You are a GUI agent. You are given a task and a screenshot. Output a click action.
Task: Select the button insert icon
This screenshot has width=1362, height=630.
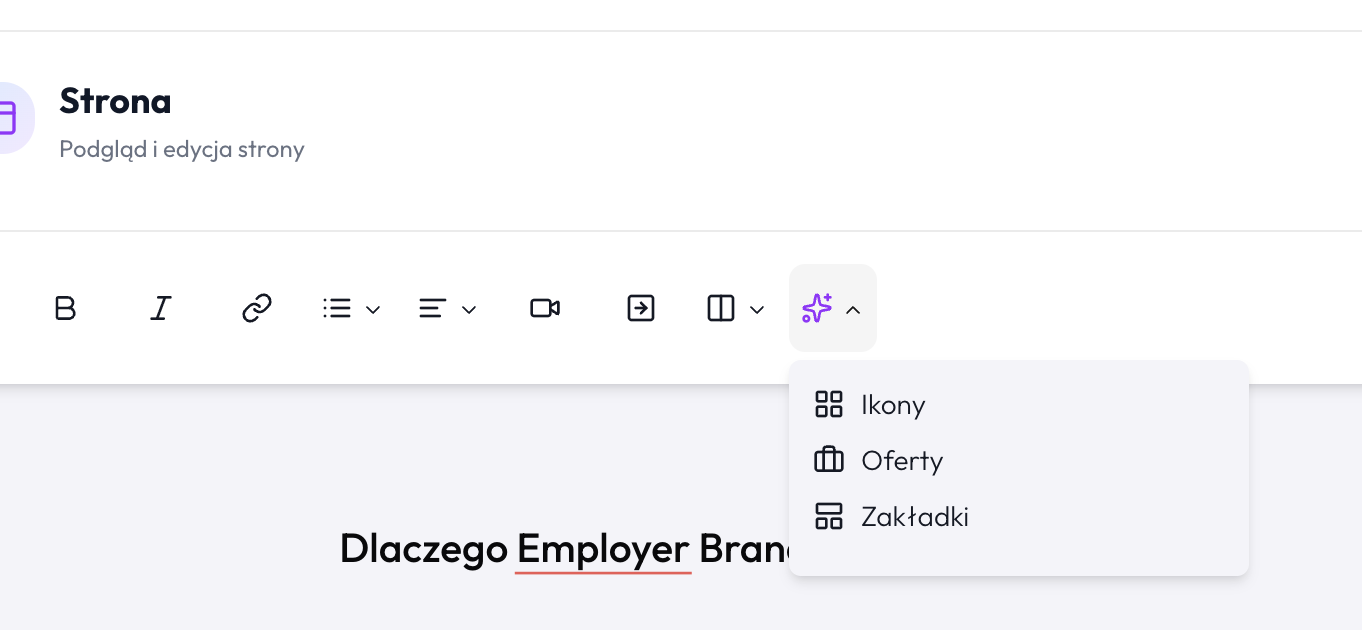pos(640,308)
